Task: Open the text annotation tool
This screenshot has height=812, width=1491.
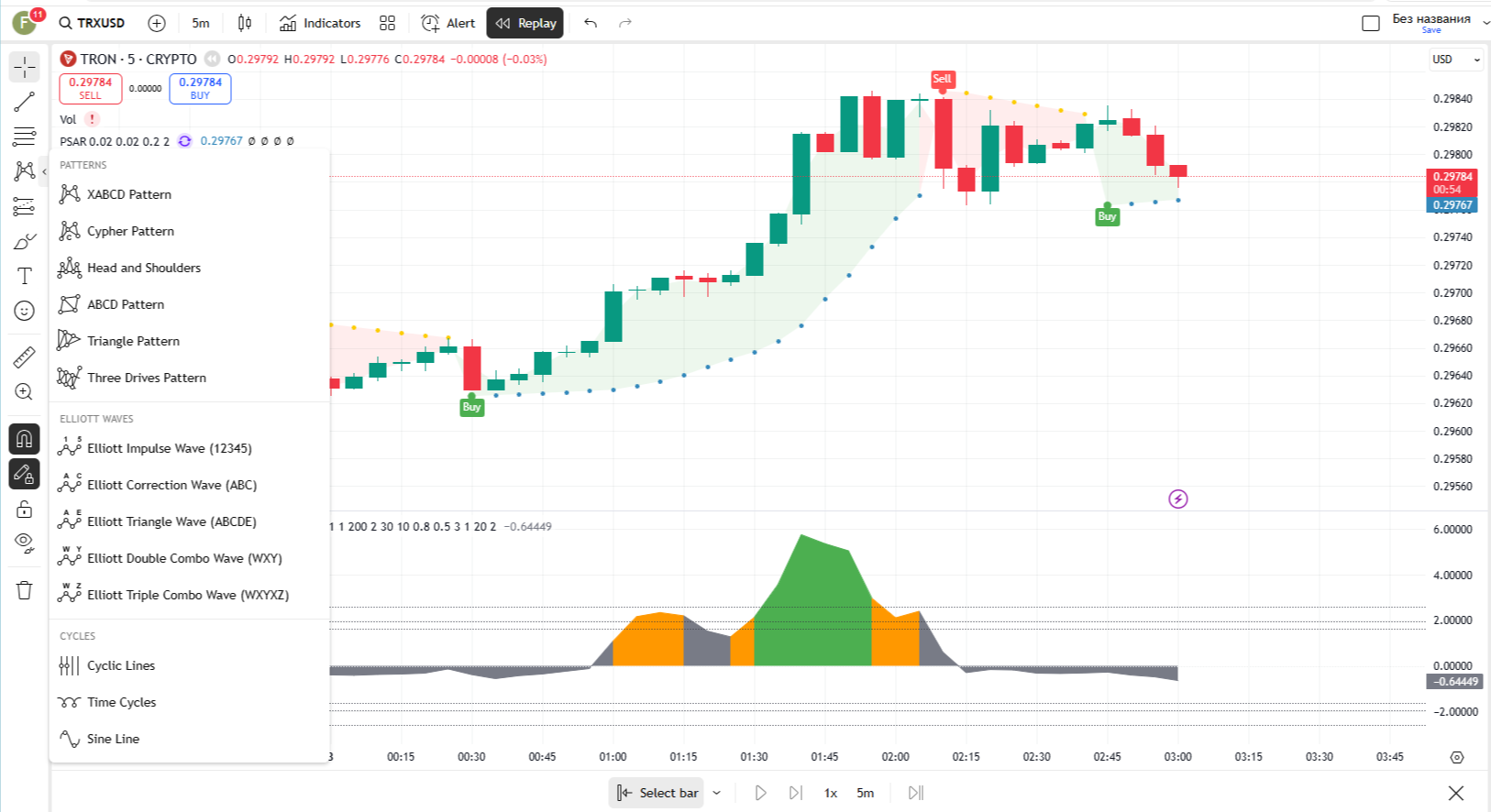Action: [x=25, y=276]
